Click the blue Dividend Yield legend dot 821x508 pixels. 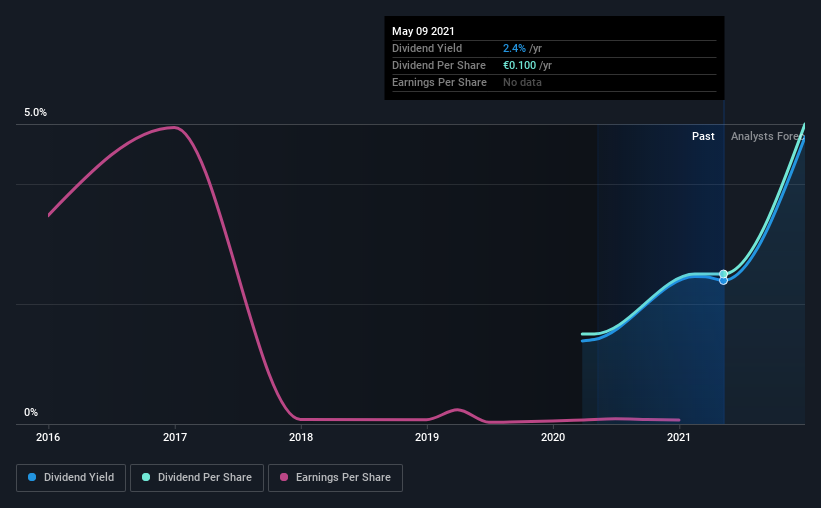click(32, 477)
